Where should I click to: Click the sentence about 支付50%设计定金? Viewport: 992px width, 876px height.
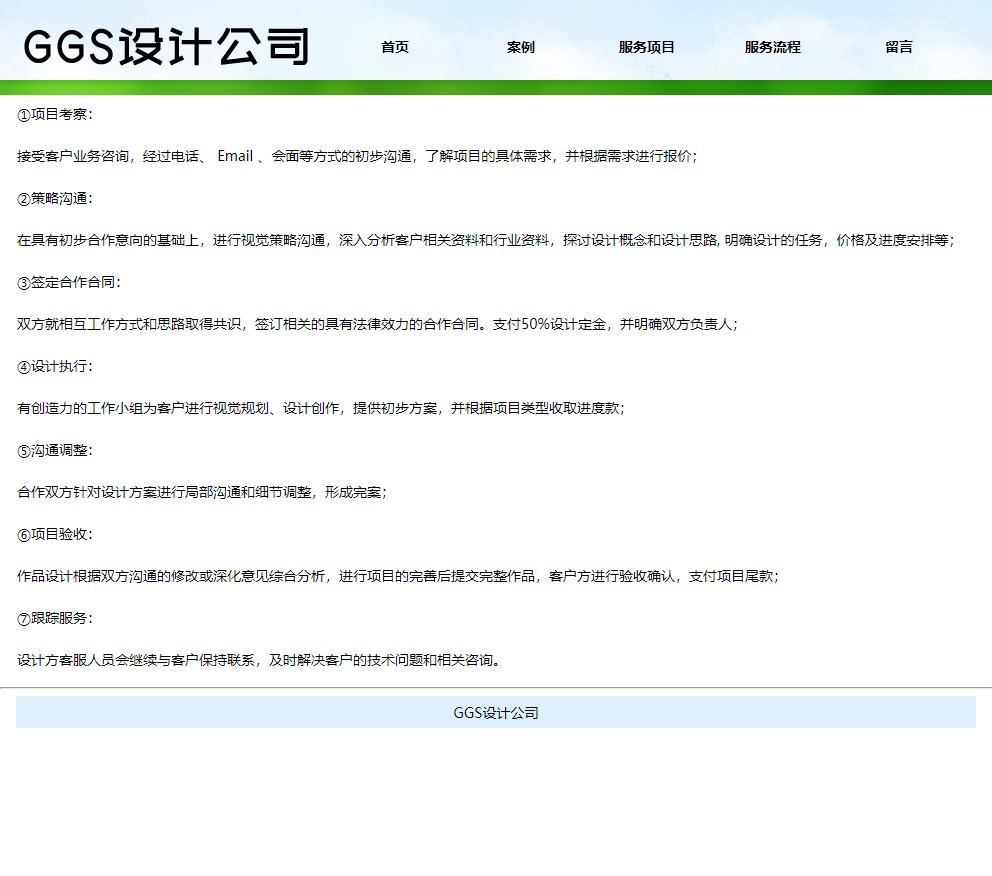[378, 324]
